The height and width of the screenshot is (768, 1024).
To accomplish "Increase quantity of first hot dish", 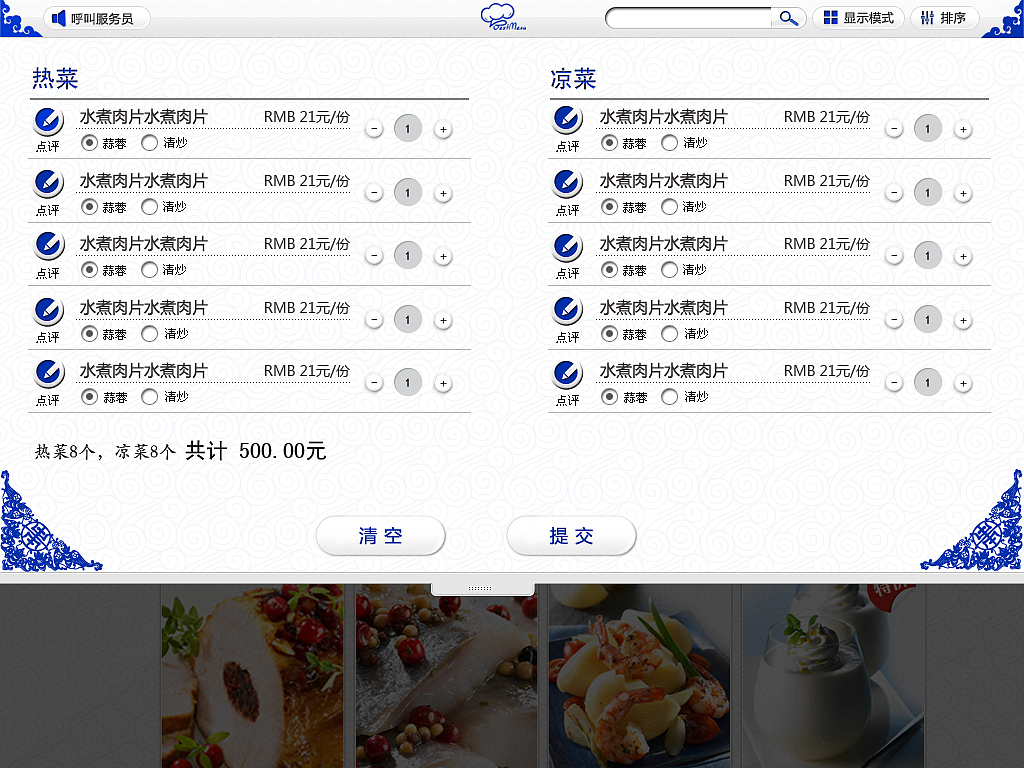I will tap(443, 128).
